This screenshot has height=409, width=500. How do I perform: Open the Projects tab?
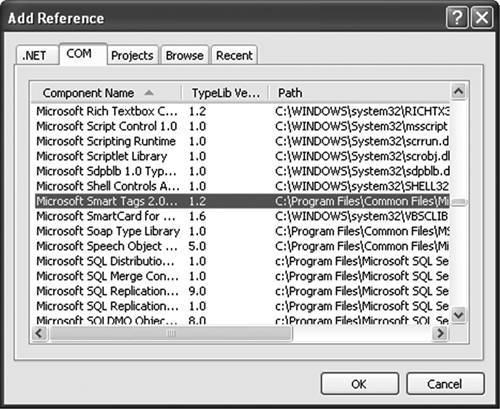click(132, 55)
